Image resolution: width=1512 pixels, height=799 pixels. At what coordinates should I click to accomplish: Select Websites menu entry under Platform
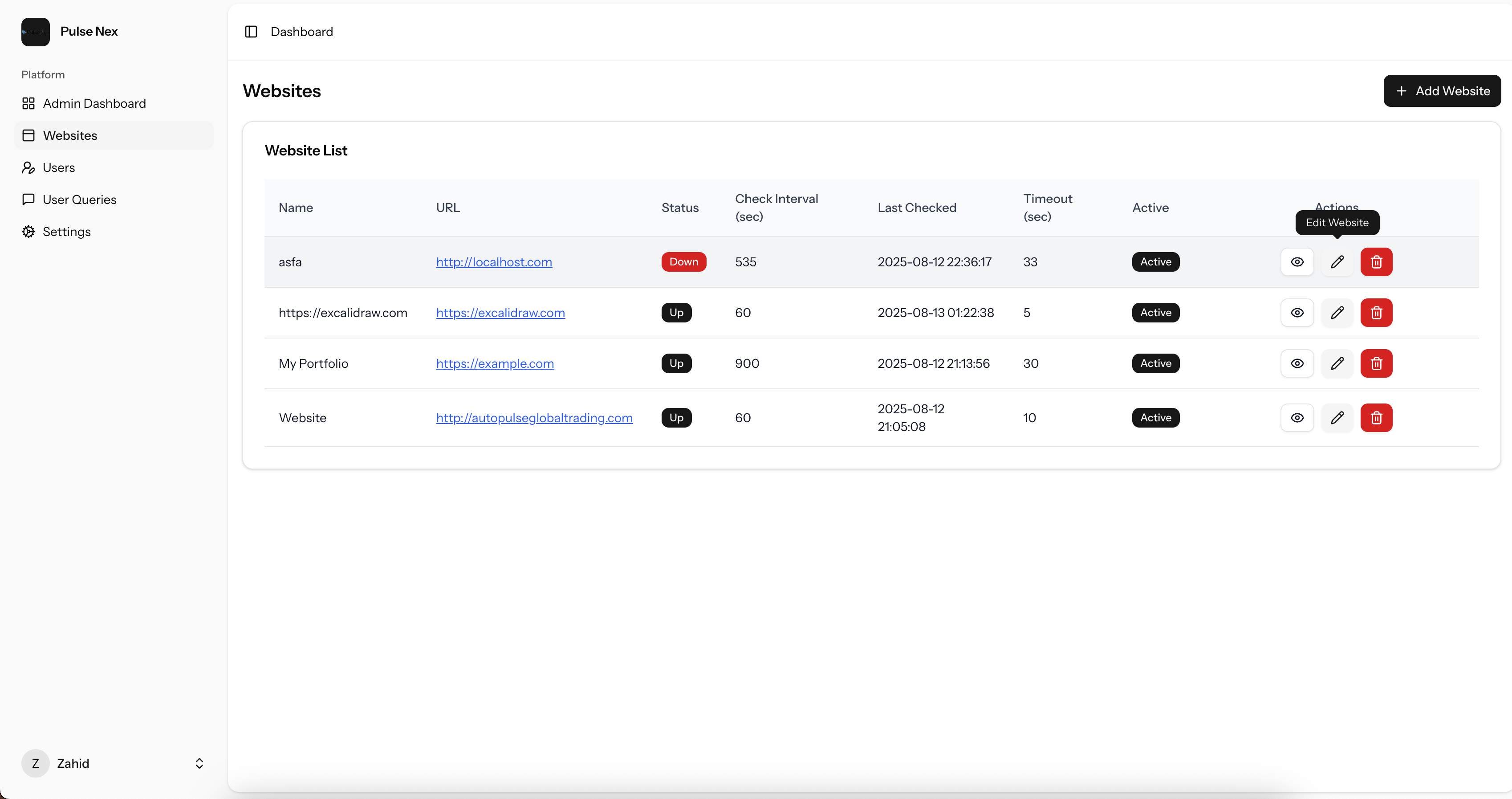[x=70, y=135]
